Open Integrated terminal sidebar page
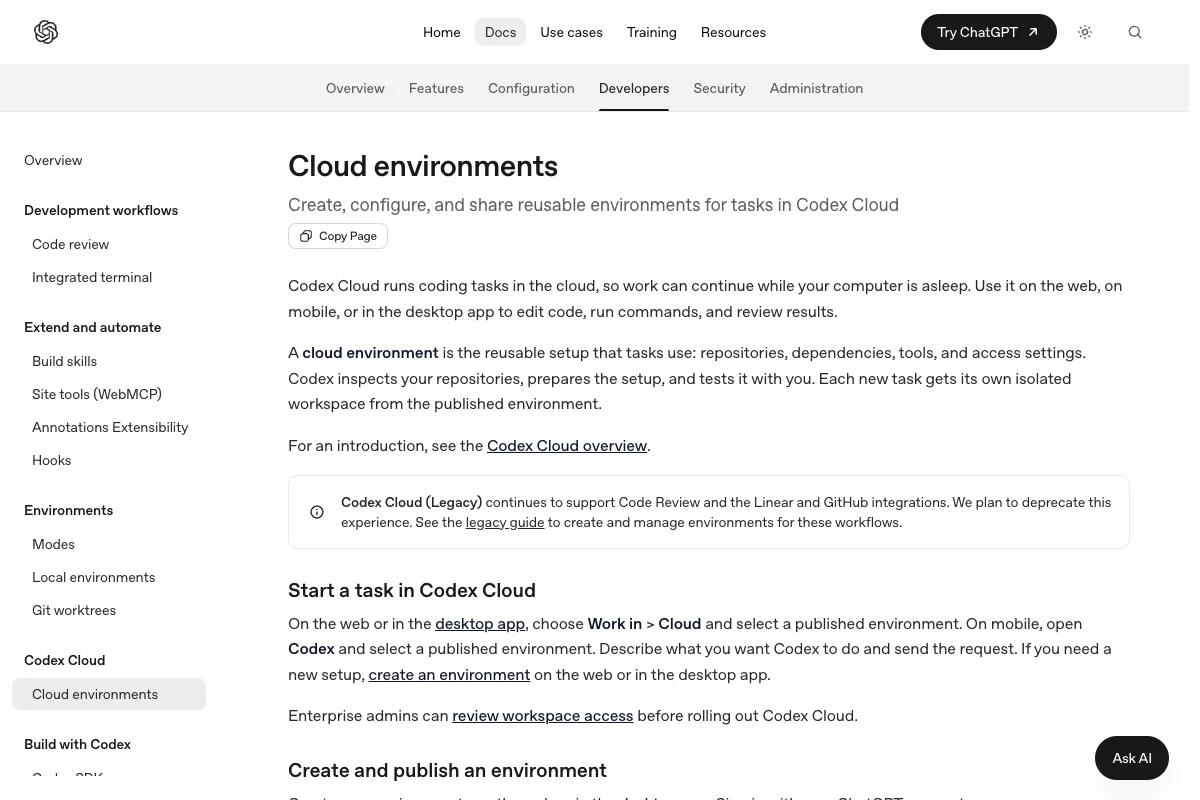Screen dimensions: 1200x800 (x=92, y=277)
